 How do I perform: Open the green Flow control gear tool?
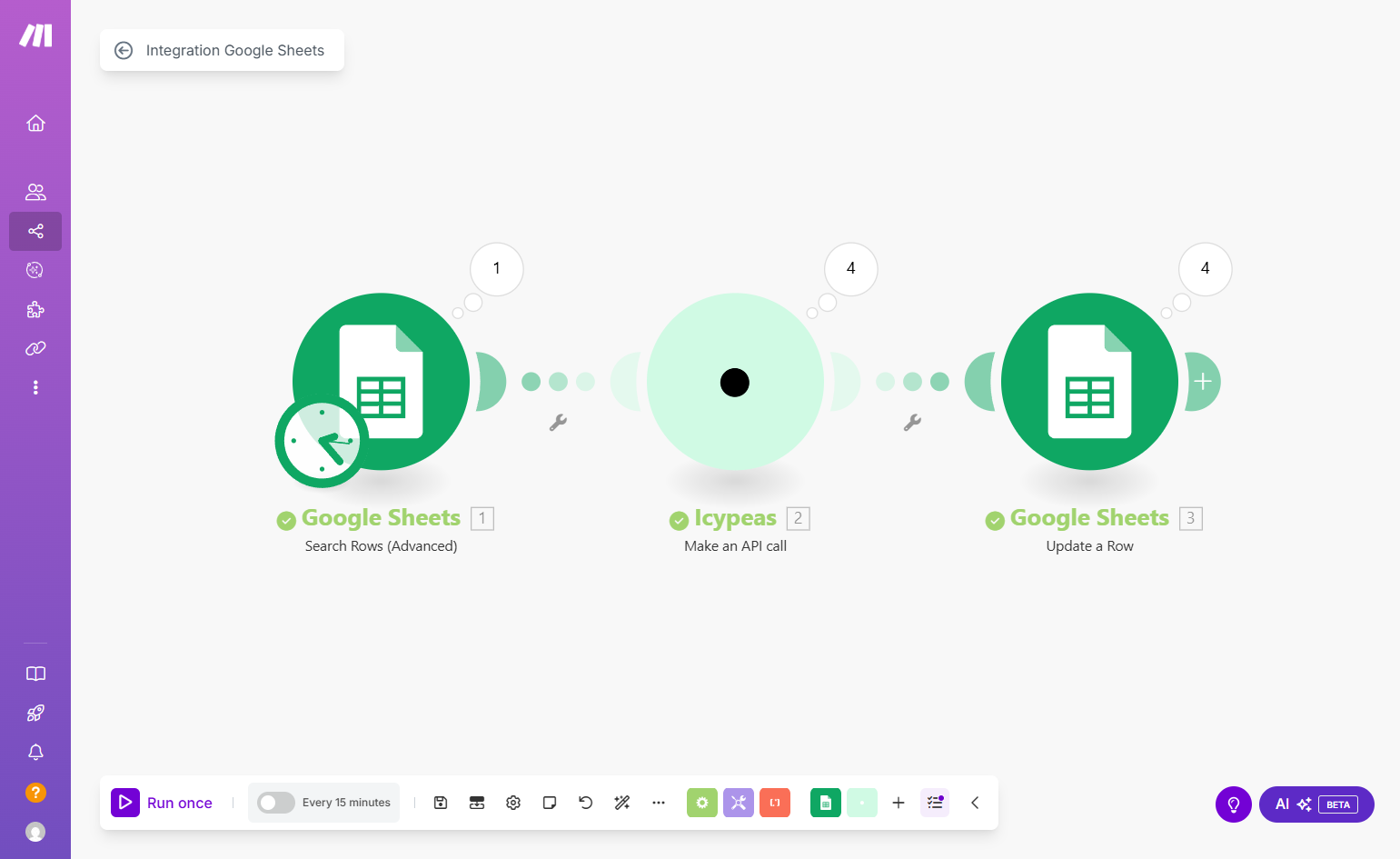pyautogui.click(x=702, y=803)
